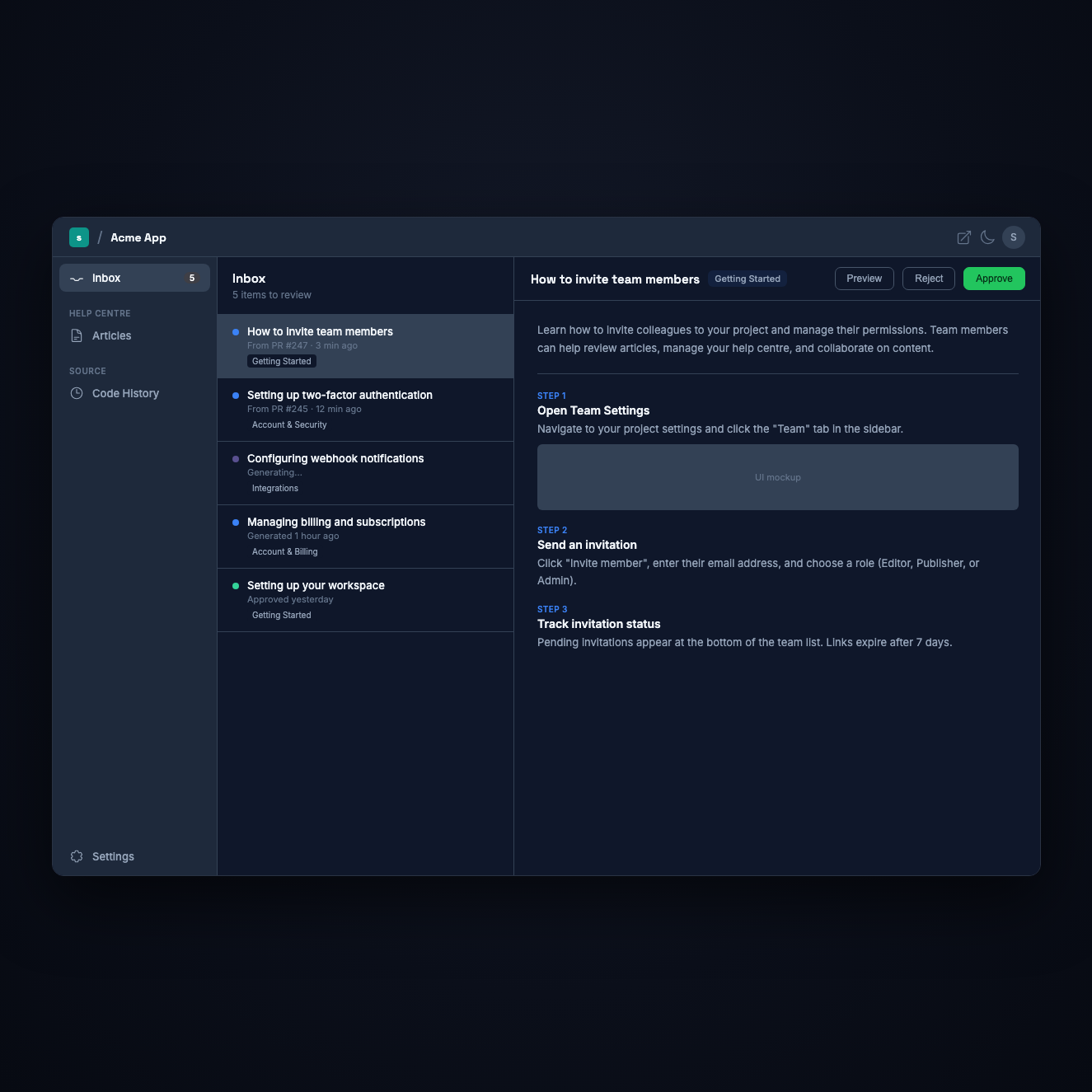
Task: Click the green Acme App logo icon
Action: (x=79, y=237)
